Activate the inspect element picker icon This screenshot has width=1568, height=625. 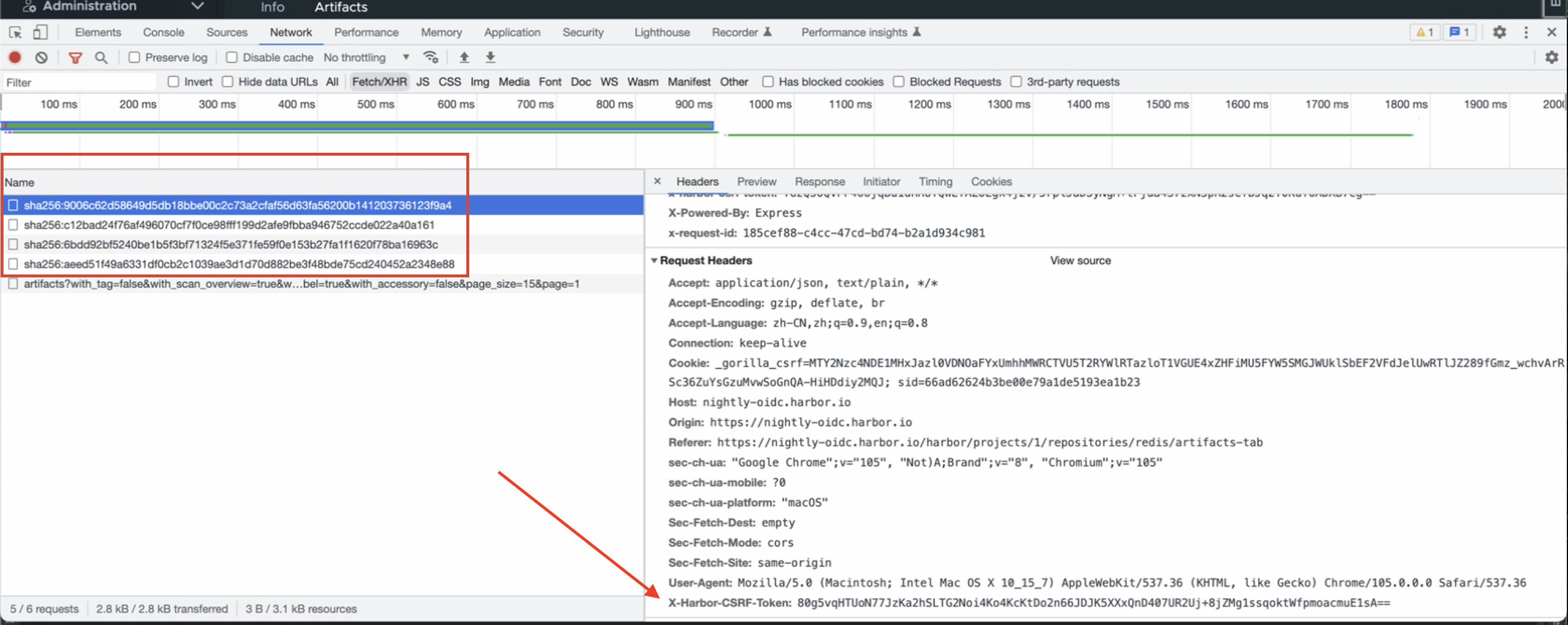point(15,32)
